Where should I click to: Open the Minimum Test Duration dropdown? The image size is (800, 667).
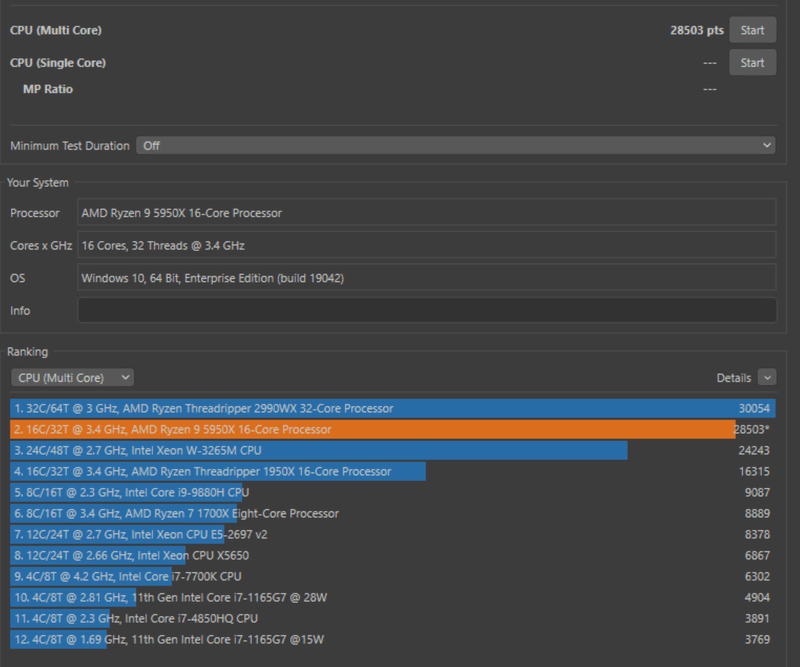(x=456, y=145)
